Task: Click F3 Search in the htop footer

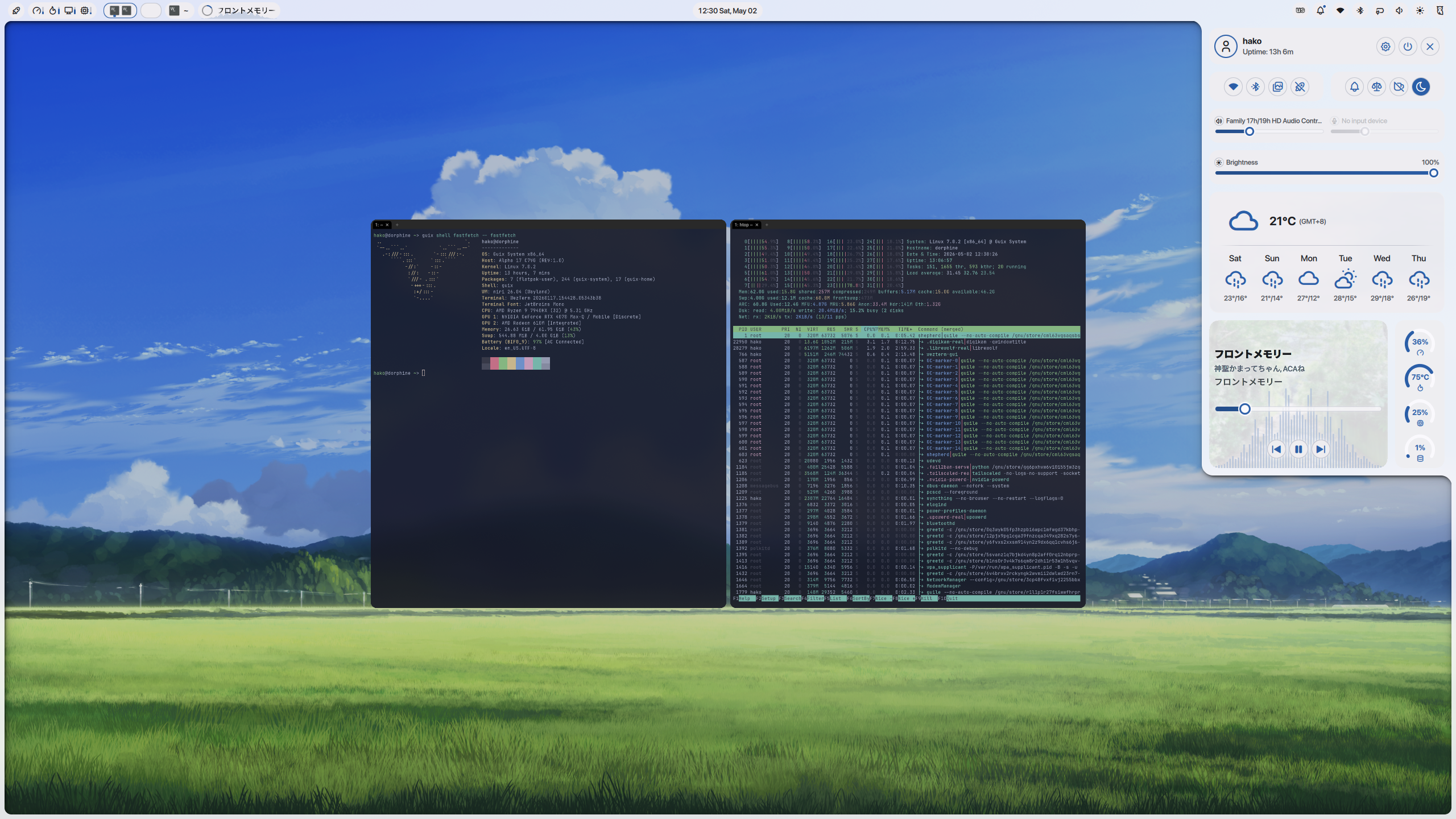Action: click(x=790, y=598)
